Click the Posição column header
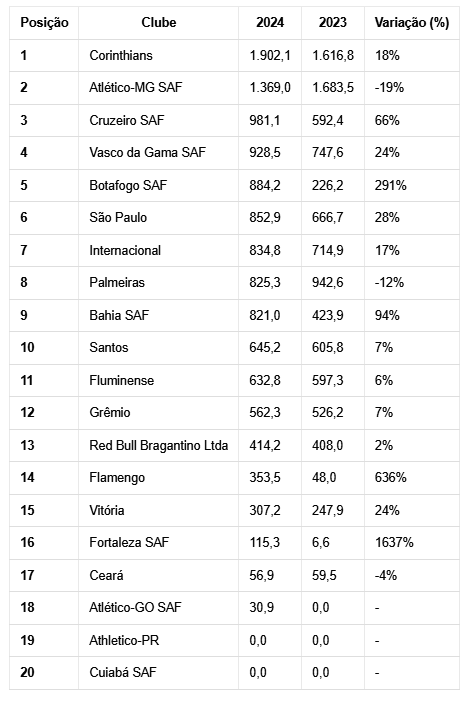467x712 pixels. click(44, 22)
